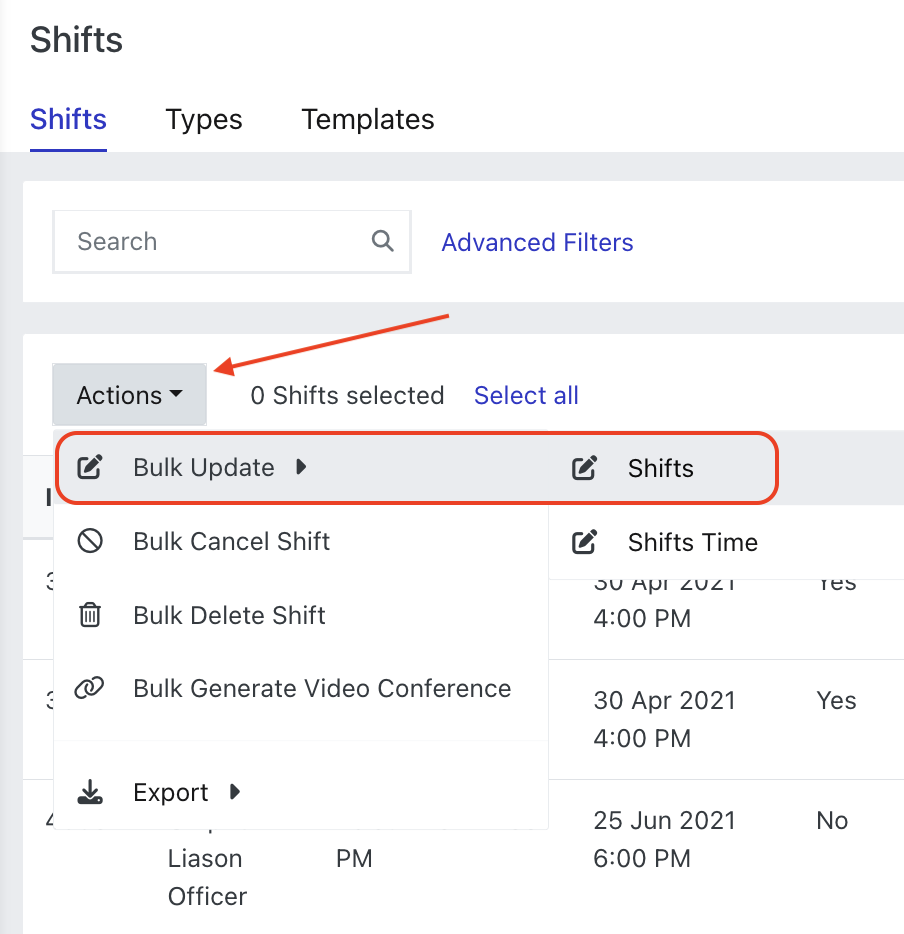
Task: Choose Bulk Generate Video Conference menu text
Action: (x=322, y=689)
